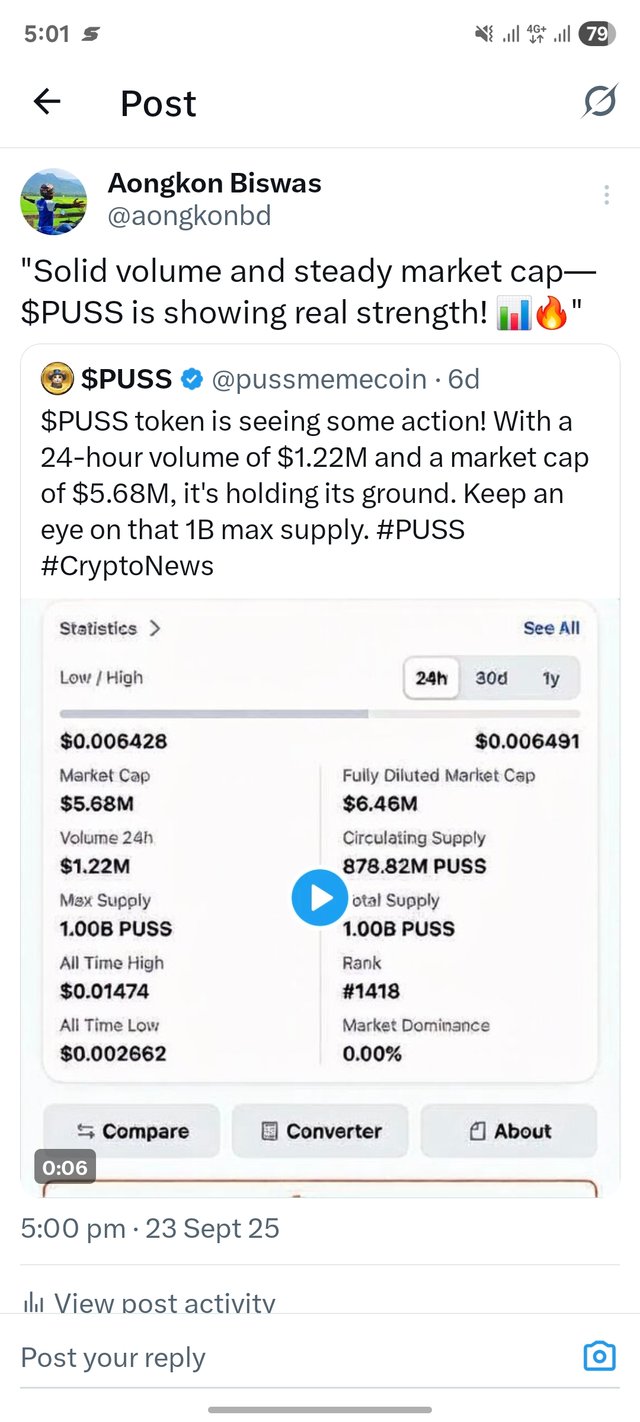Image resolution: width=640 pixels, height=1422 pixels.
Task: Tap the $PUSS account avatar icon
Action: (57, 379)
